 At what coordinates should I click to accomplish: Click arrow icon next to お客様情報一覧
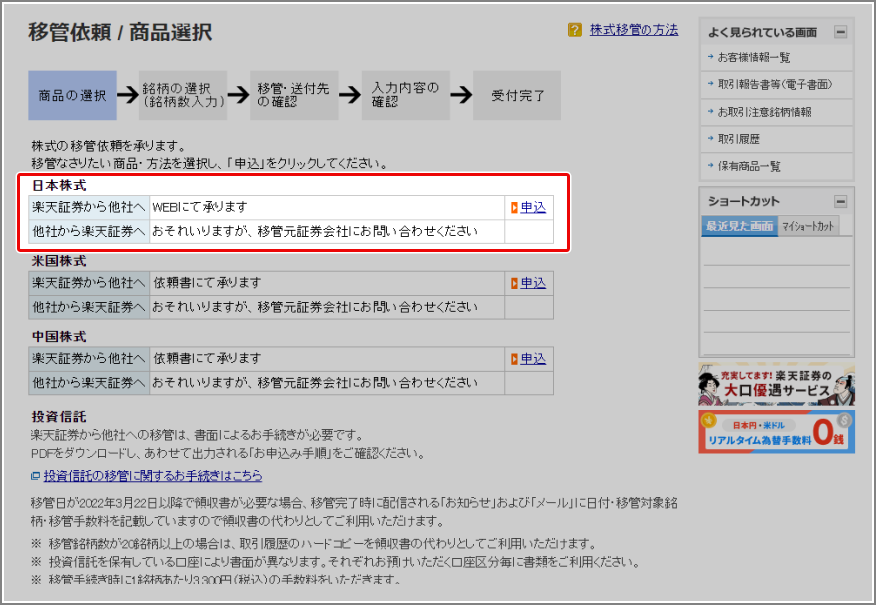[x=710, y=57]
